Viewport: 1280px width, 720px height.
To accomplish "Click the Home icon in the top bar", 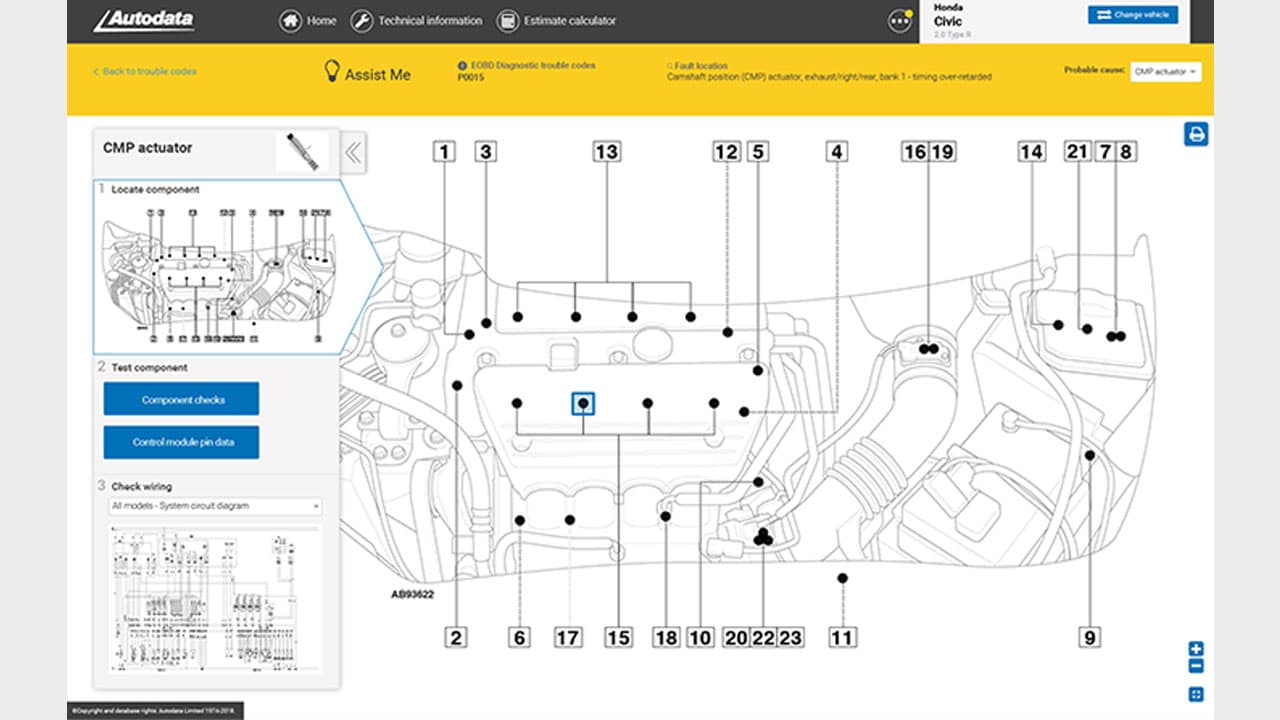I will point(289,20).
